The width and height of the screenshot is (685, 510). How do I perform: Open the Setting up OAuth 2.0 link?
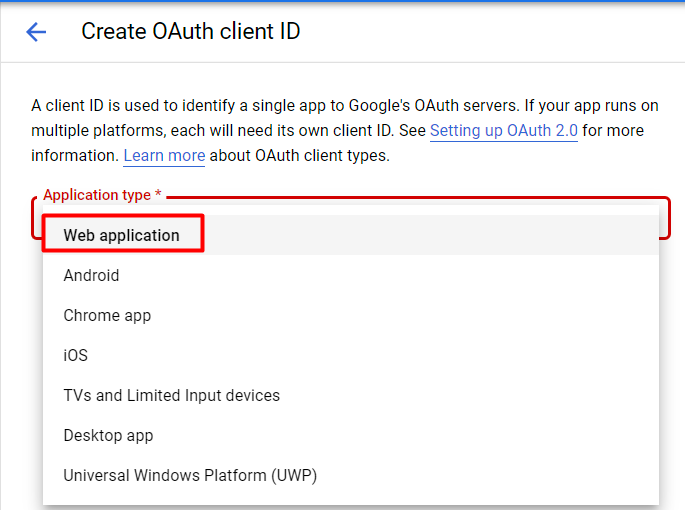pos(503,131)
